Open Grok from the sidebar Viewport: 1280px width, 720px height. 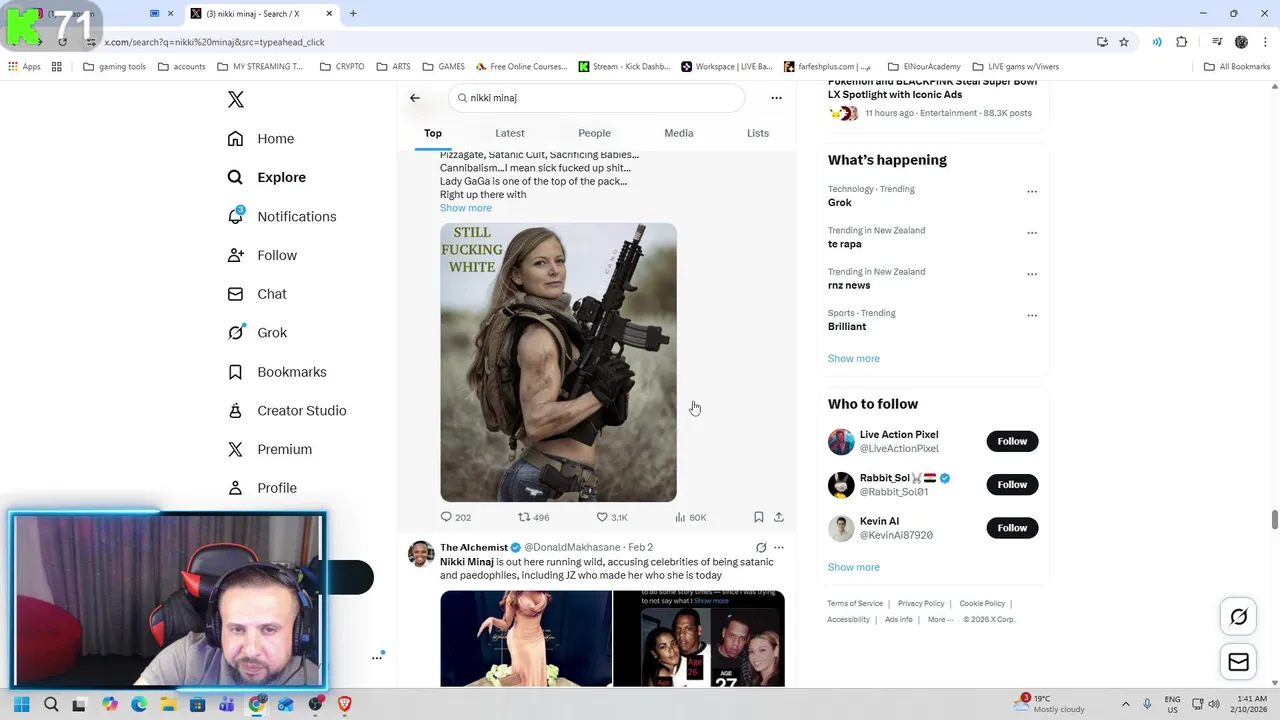(x=257, y=333)
